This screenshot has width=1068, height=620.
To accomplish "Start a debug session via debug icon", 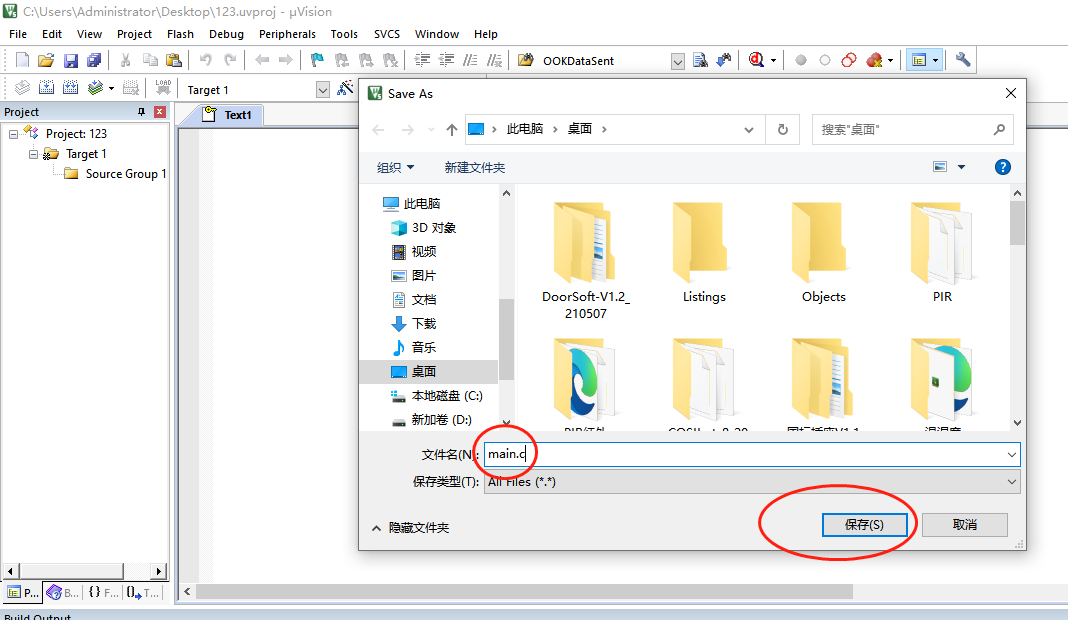I will click(x=757, y=60).
